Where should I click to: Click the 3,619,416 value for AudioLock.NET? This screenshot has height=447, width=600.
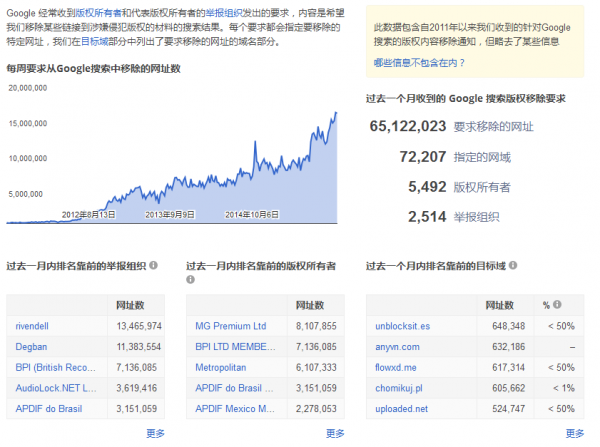point(137,388)
